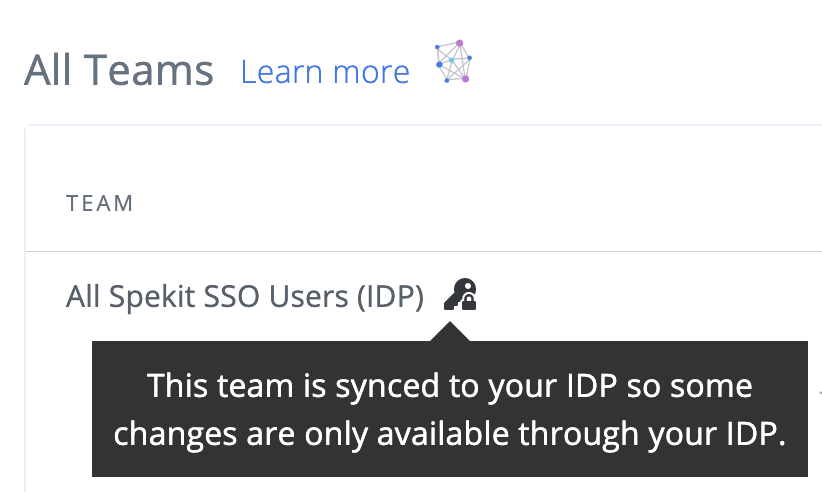Click the All Teams page heading
822x492 pixels.
[119, 70]
